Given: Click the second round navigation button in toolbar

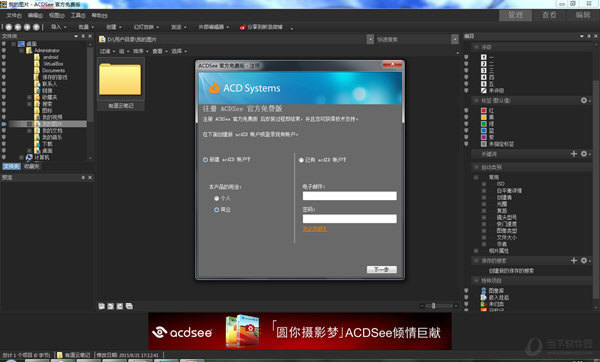Looking at the screenshot, I should (18, 27).
